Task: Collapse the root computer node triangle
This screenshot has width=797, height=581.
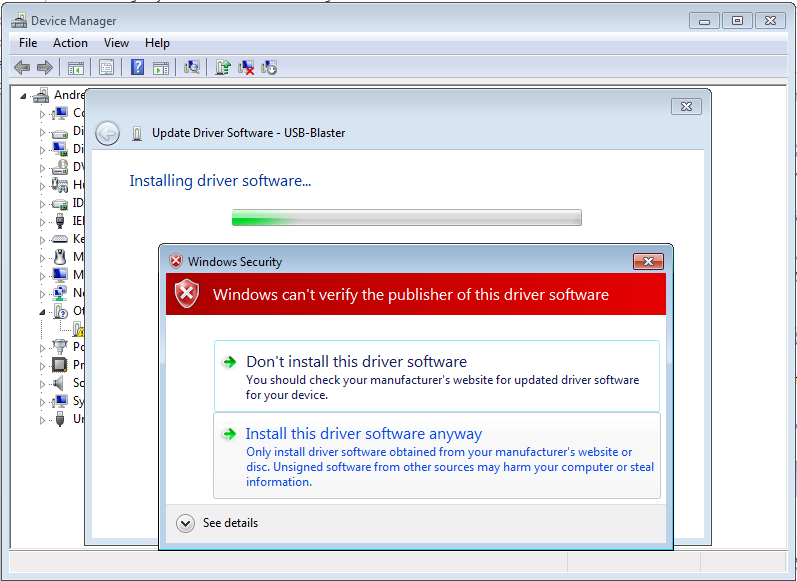Action: pyautogui.click(x=23, y=96)
